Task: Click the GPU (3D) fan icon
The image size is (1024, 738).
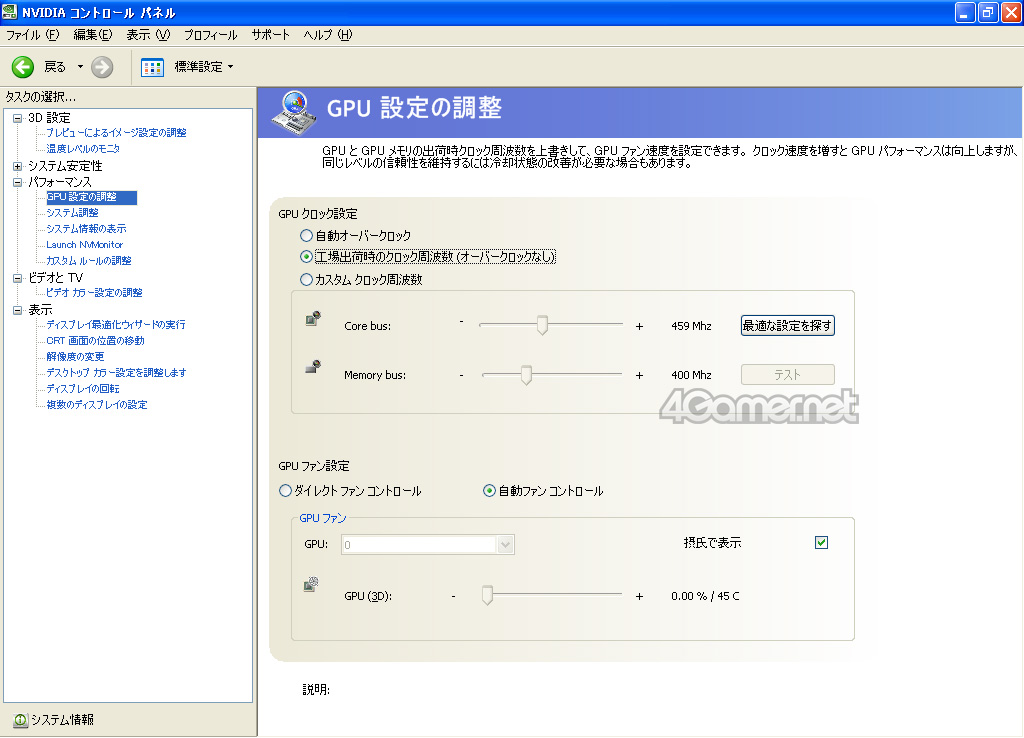Action: click(312, 584)
